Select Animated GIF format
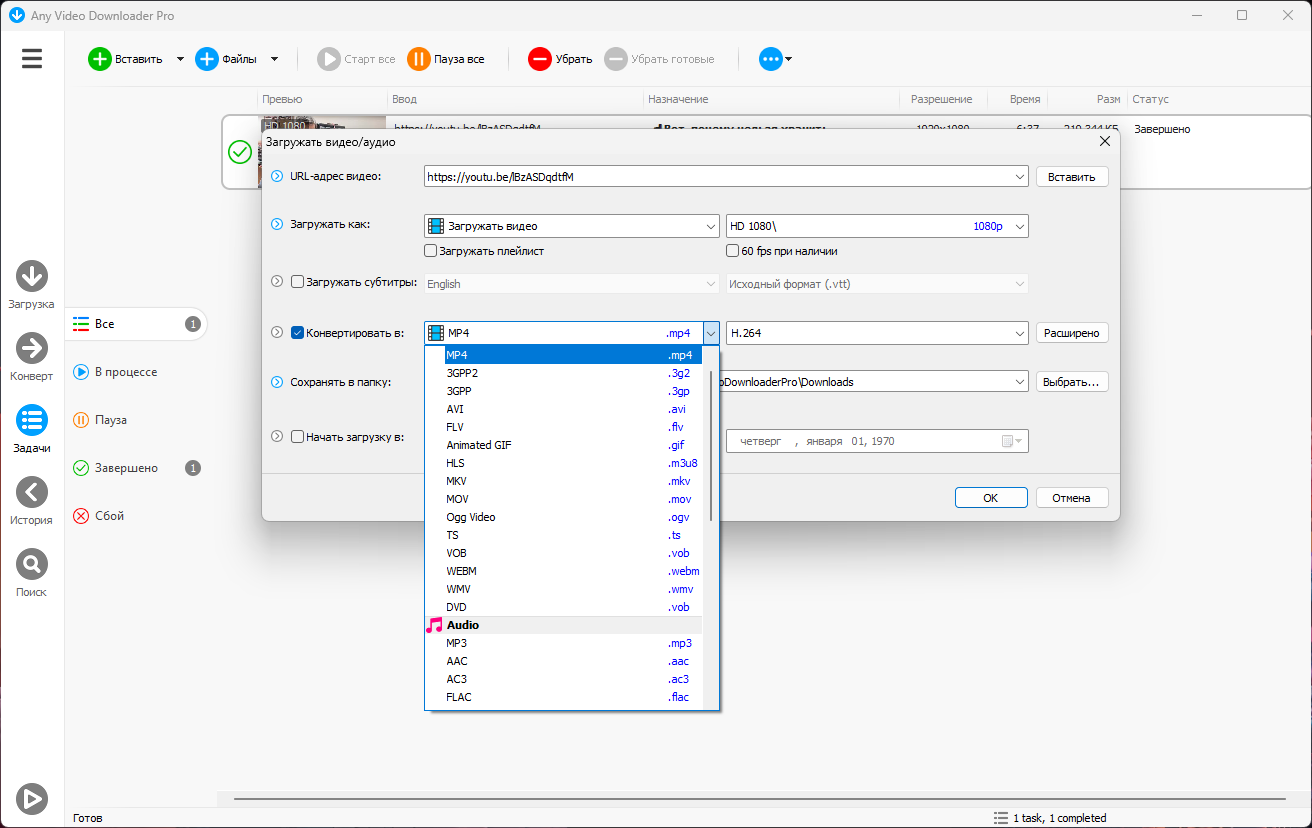The image size is (1312, 828). [x=563, y=445]
